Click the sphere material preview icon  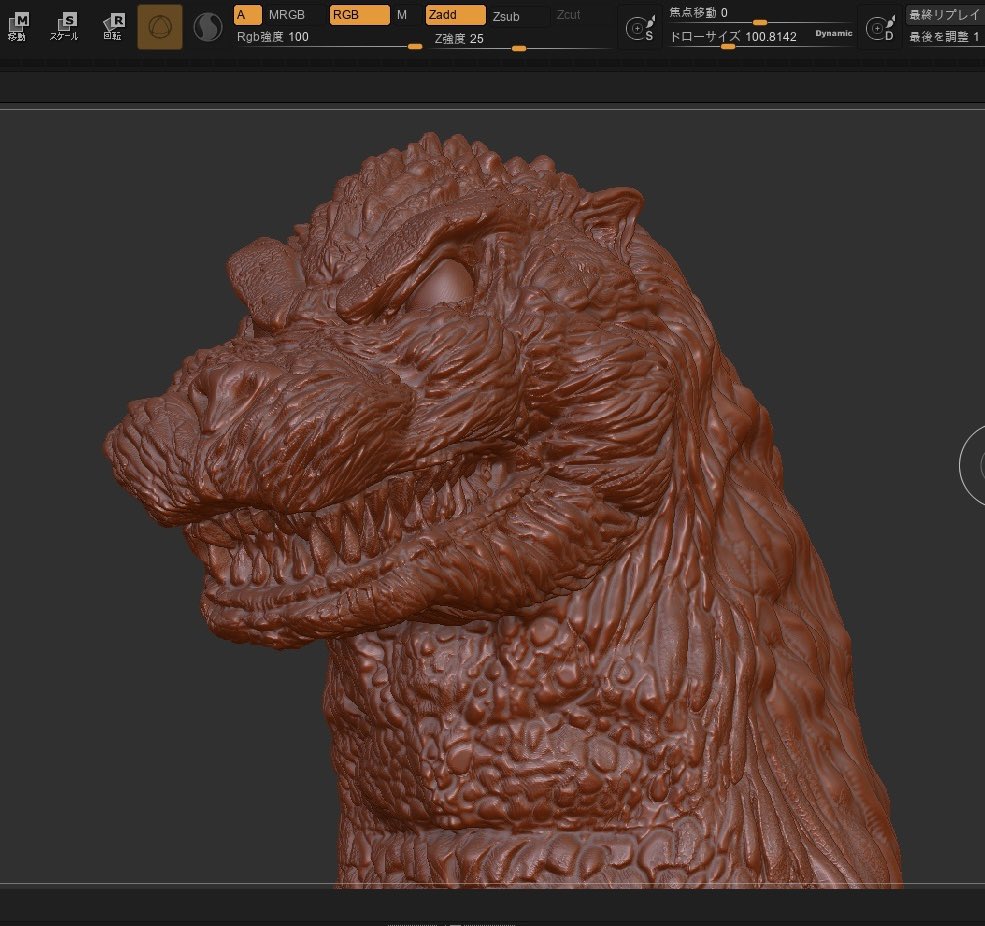tap(208, 27)
